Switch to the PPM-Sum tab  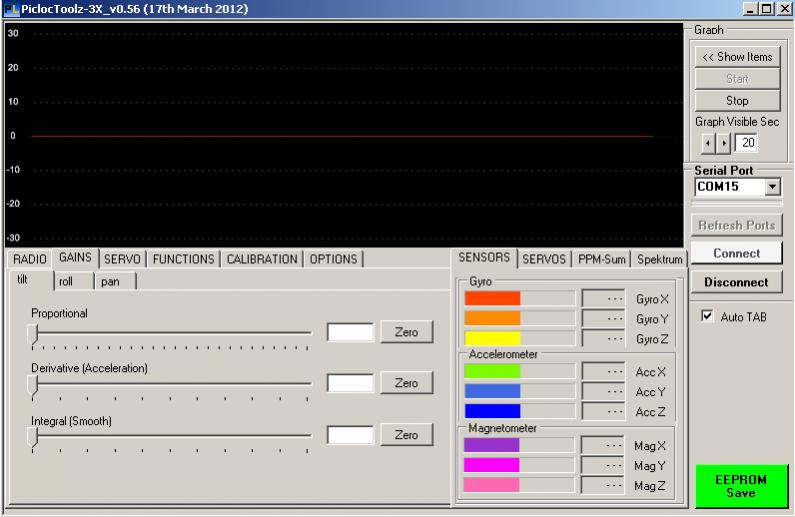pos(603,259)
